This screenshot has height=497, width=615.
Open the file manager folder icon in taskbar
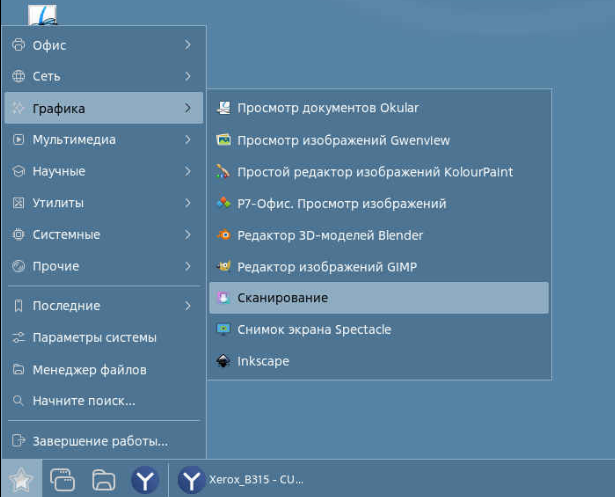[x=104, y=480]
